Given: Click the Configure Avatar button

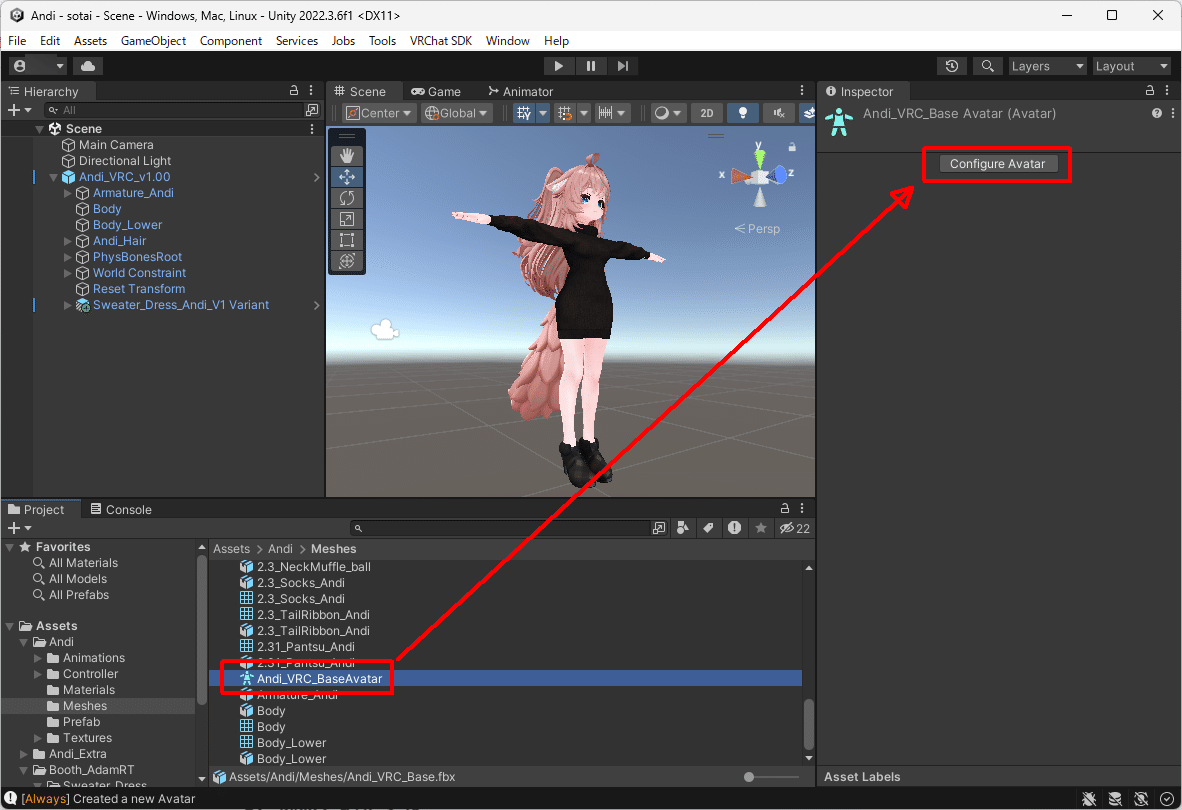Looking at the screenshot, I should (997, 164).
